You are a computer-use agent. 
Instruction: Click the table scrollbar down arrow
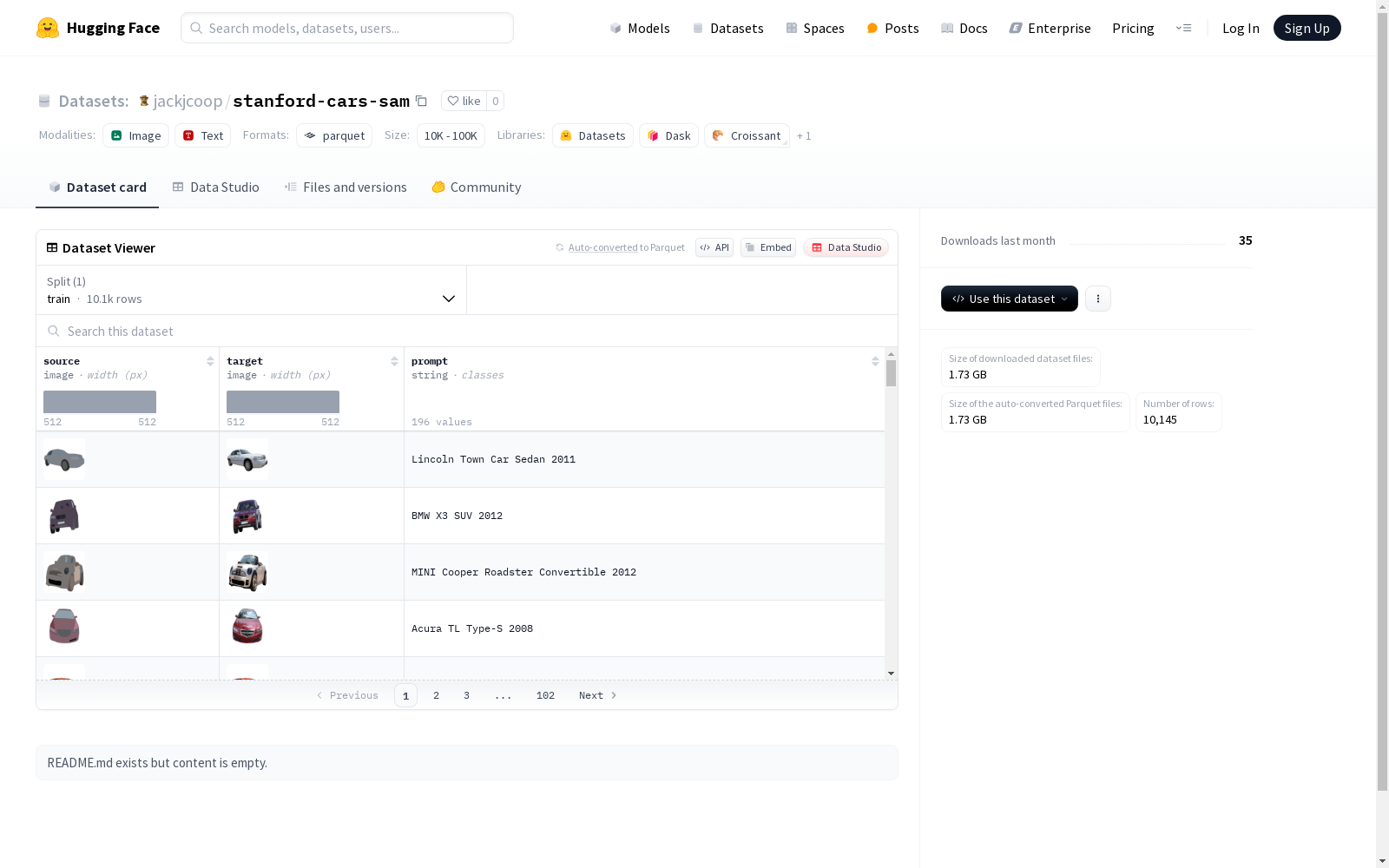(891, 674)
